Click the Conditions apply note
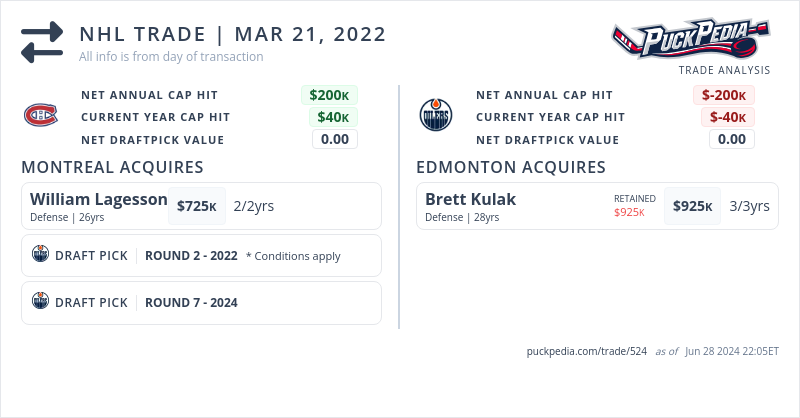The height and width of the screenshot is (418, 800). click(x=293, y=256)
